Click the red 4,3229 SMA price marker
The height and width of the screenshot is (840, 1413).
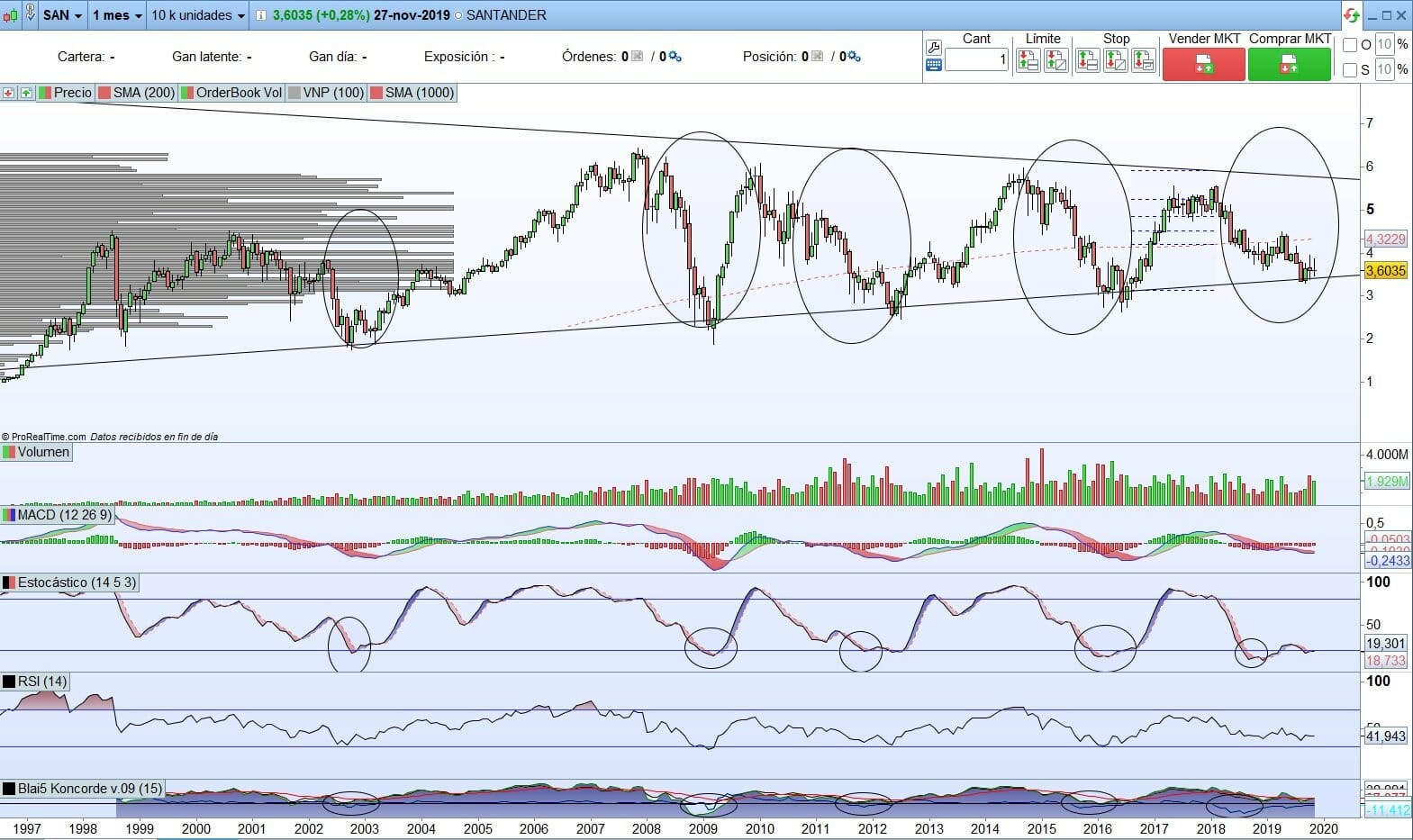click(x=1385, y=239)
